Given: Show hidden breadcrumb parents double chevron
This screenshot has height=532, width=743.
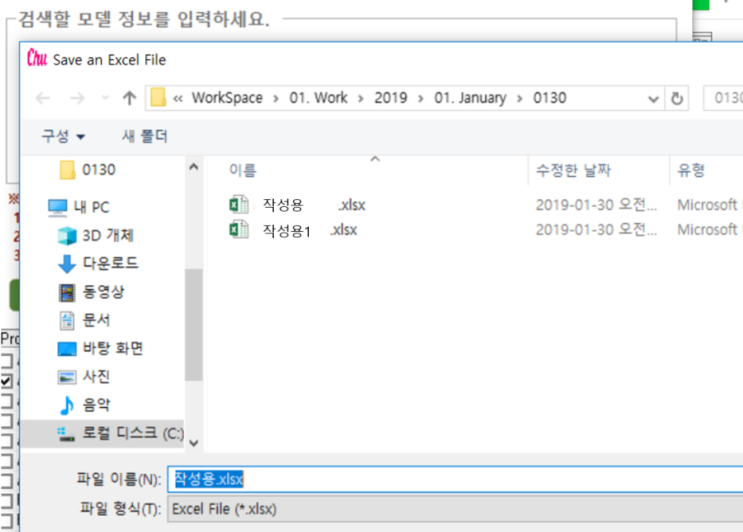Looking at the screenshot, I should [x=178, y=99].
